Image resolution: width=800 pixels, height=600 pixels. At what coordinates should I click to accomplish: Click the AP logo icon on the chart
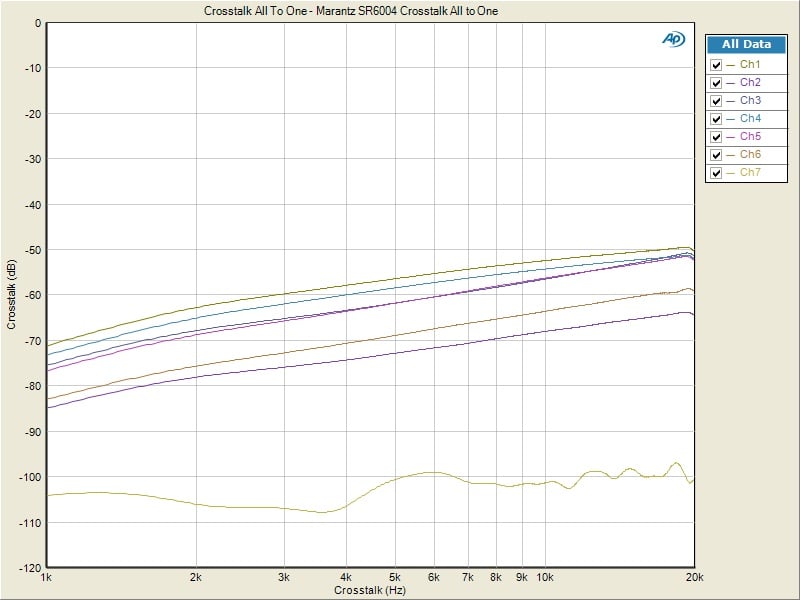(x=672, y=38)
